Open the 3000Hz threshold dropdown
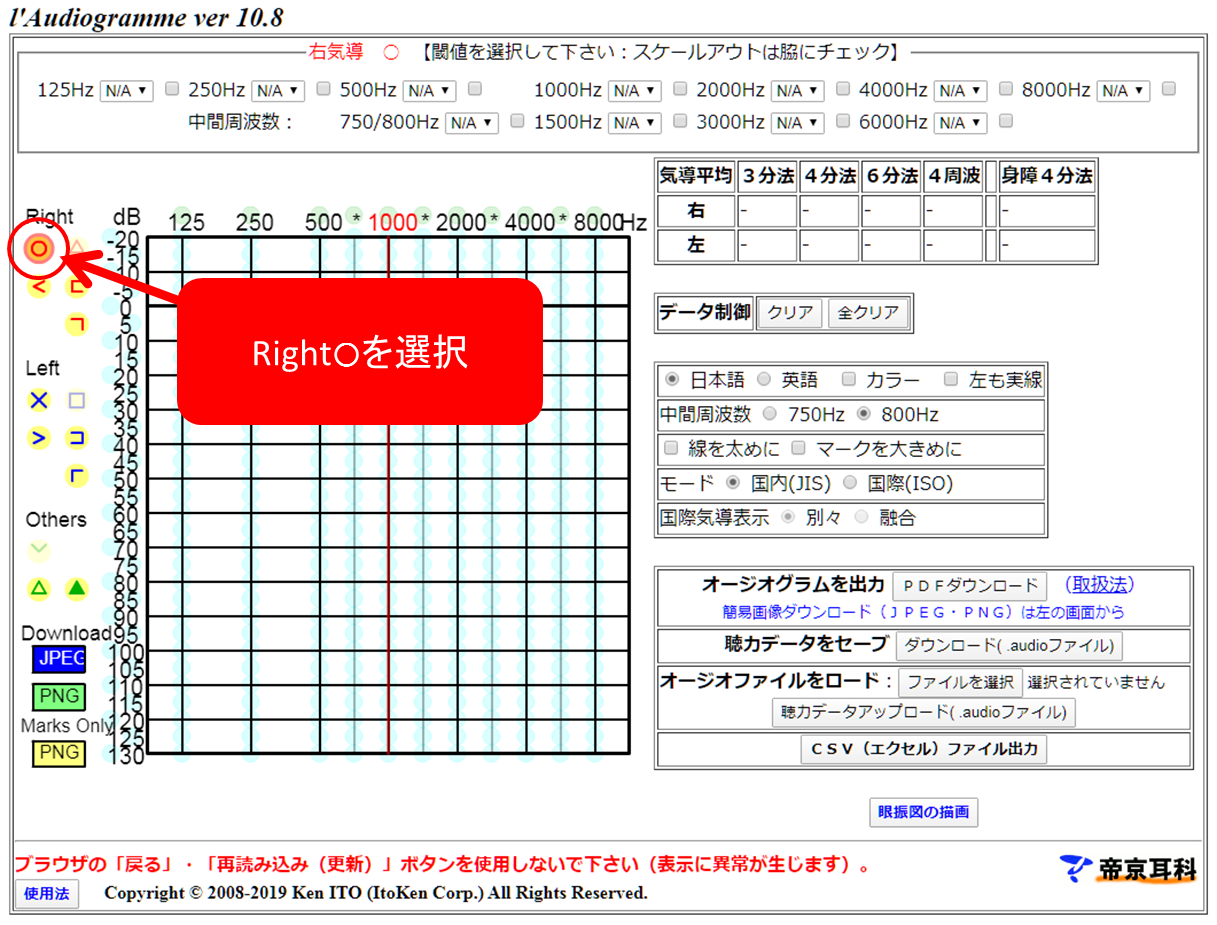 click(x=798, y=122)
